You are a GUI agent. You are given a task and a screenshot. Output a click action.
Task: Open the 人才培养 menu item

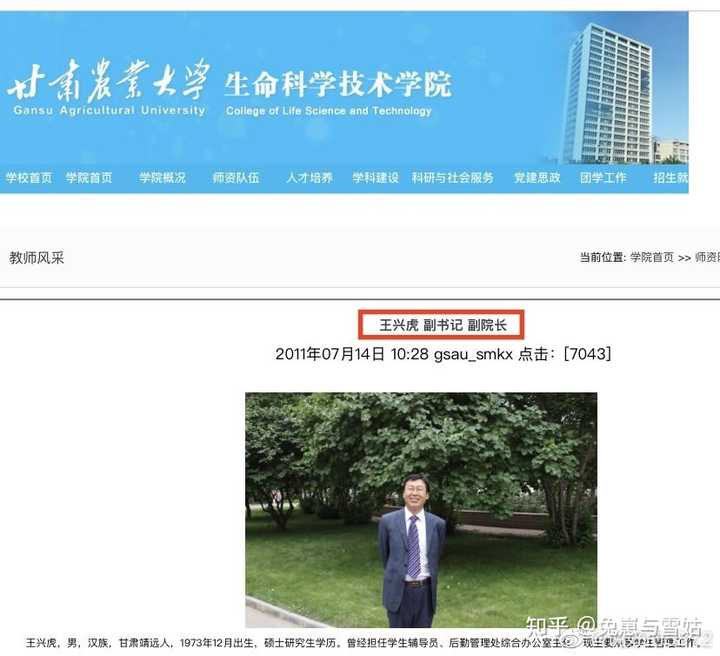point(309,178)
